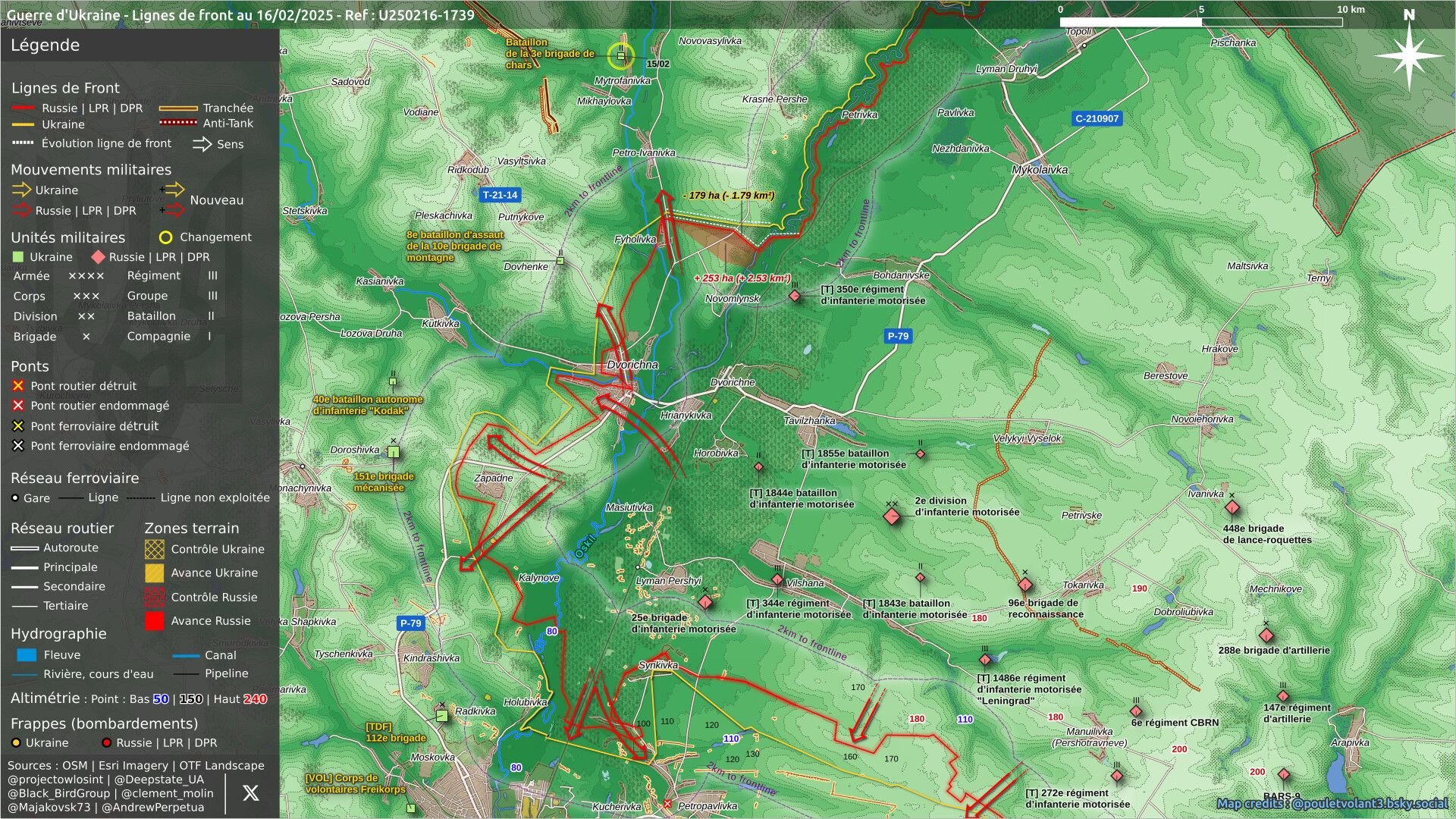
Task: Click the 6e régiment CBRN diamond marker
Action: (x=1136, y=711)
